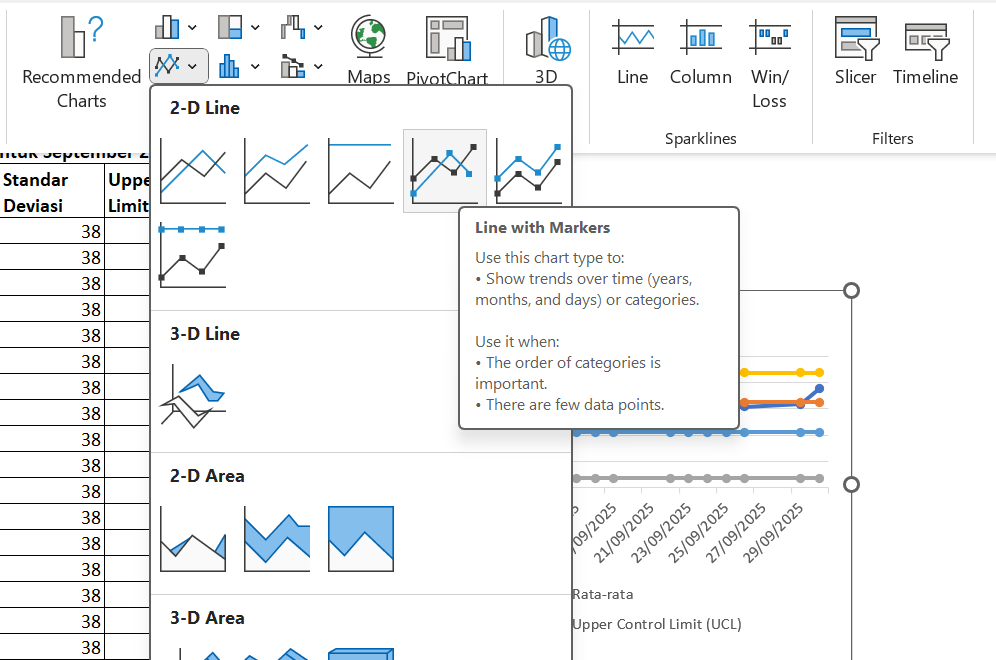The height and width of the screenshot is (660, 996).
Task: Pick the 2-D Stacked Area chart
Action: coord(277,538)
